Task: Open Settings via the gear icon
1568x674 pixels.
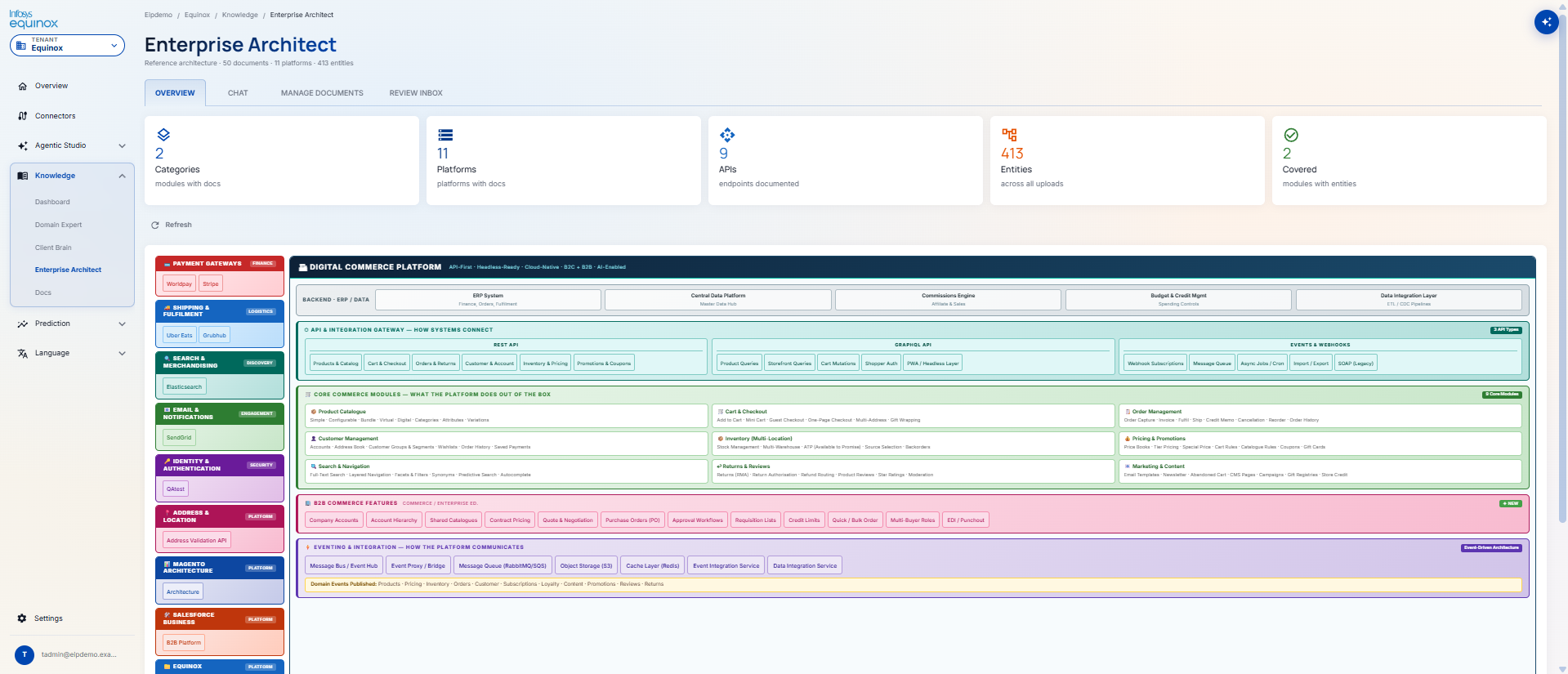Action: (22, 618)
